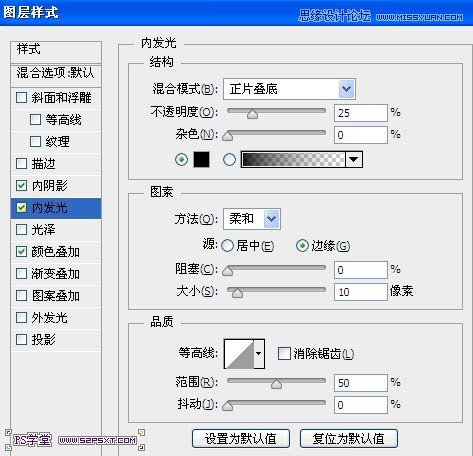Select the 投影 style row label
Viewport: 473px width, 456px height.
(x=44, y=340)
